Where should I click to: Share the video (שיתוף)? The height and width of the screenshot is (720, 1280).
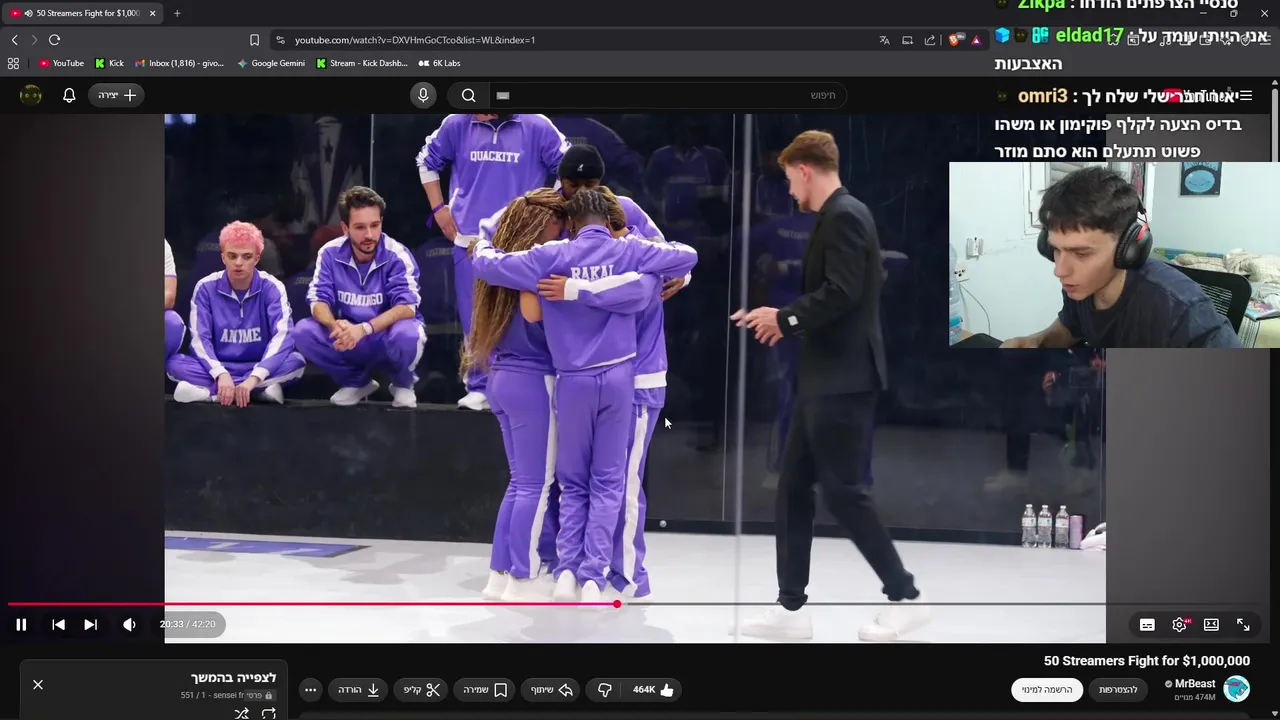551,690
